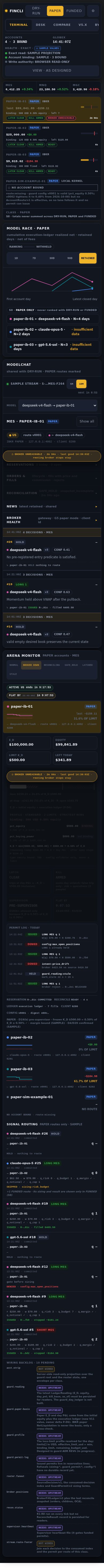Select the 30D range in Model Race
Screen dimensions: 104x1568
click(x=52, y=258)
